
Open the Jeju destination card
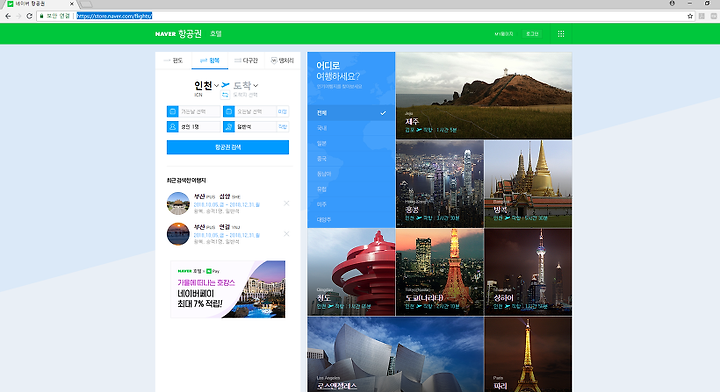click(484, 95)
